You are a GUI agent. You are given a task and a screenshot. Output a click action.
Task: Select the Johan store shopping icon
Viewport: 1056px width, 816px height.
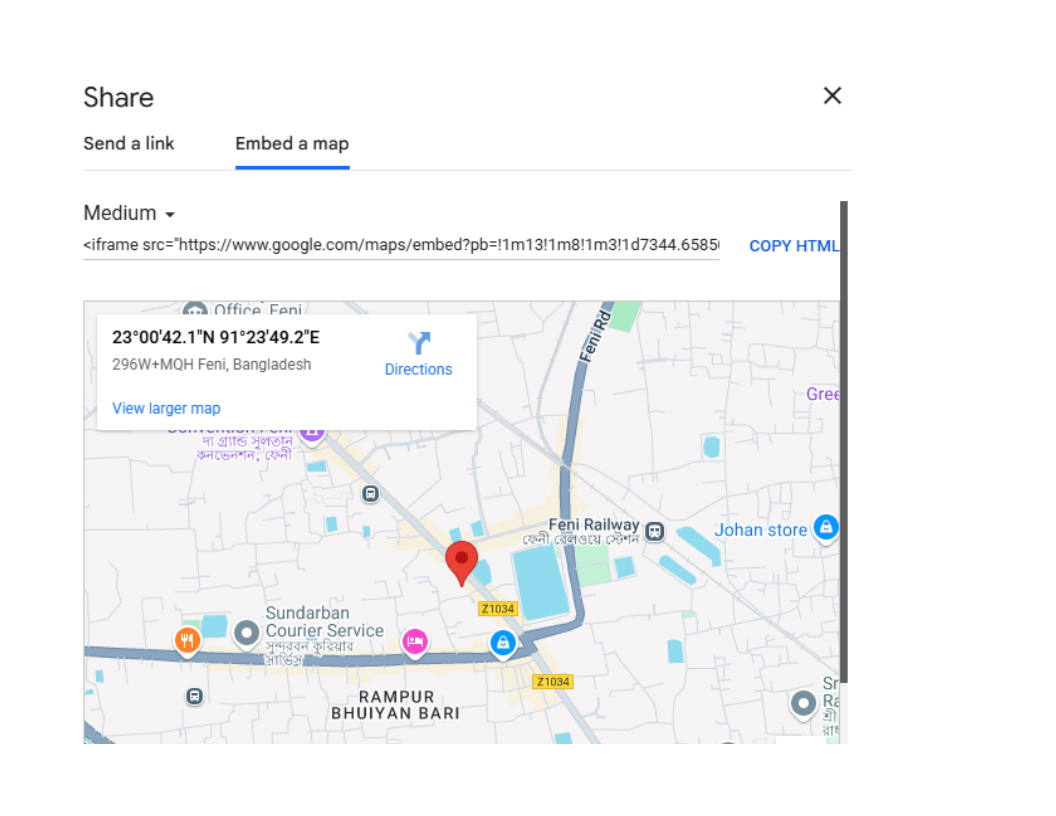(x=825, y=527)
